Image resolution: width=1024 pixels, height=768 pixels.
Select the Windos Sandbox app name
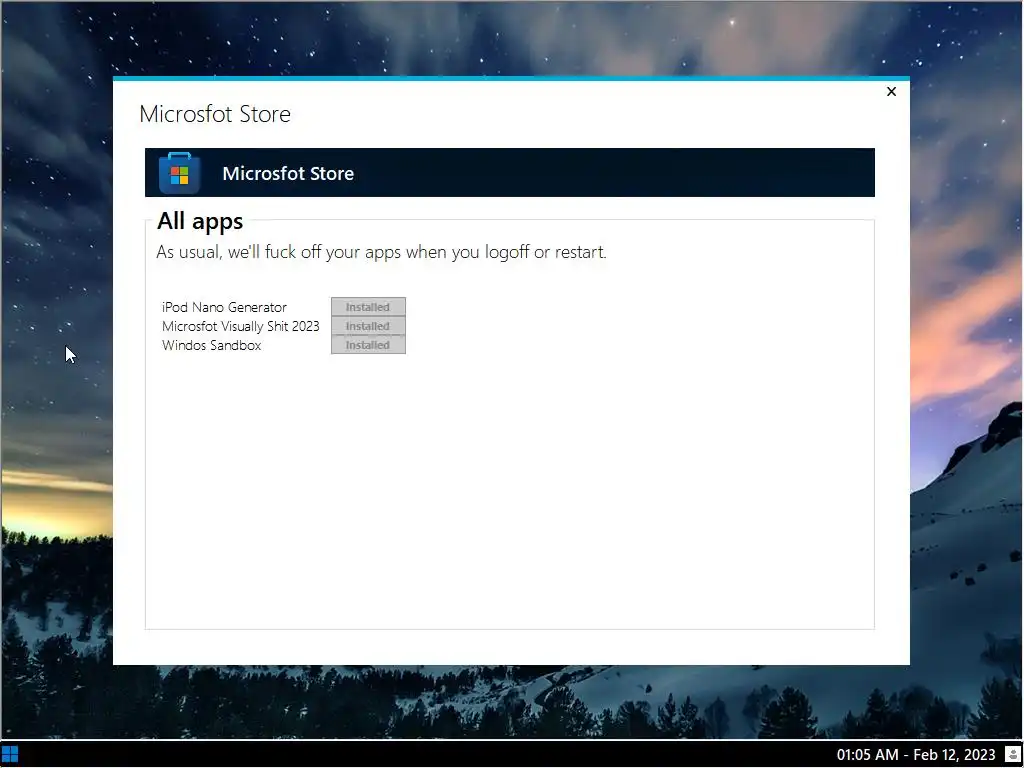[x=212, y=345]
